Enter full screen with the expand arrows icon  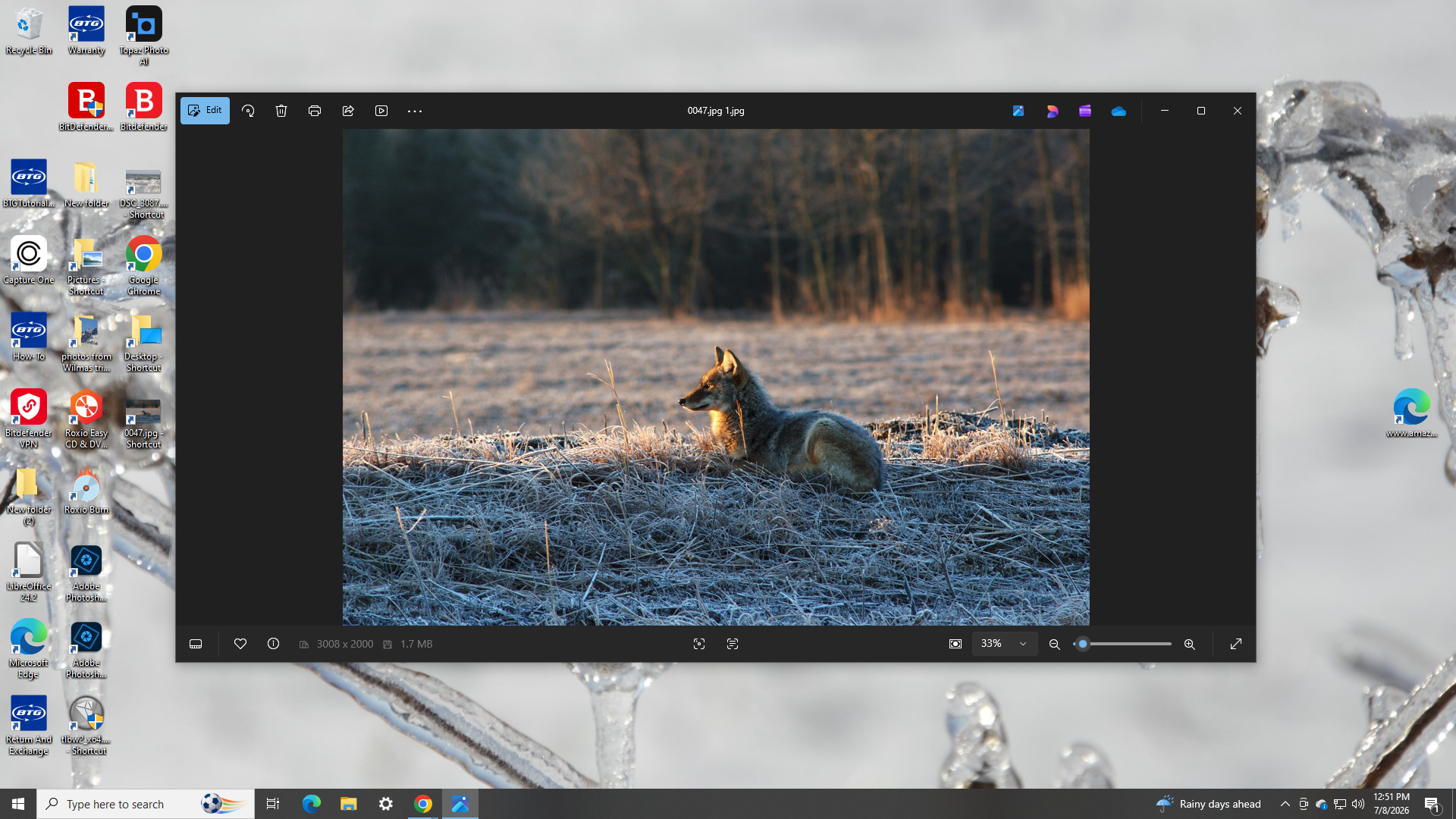tap(1236, 644)
